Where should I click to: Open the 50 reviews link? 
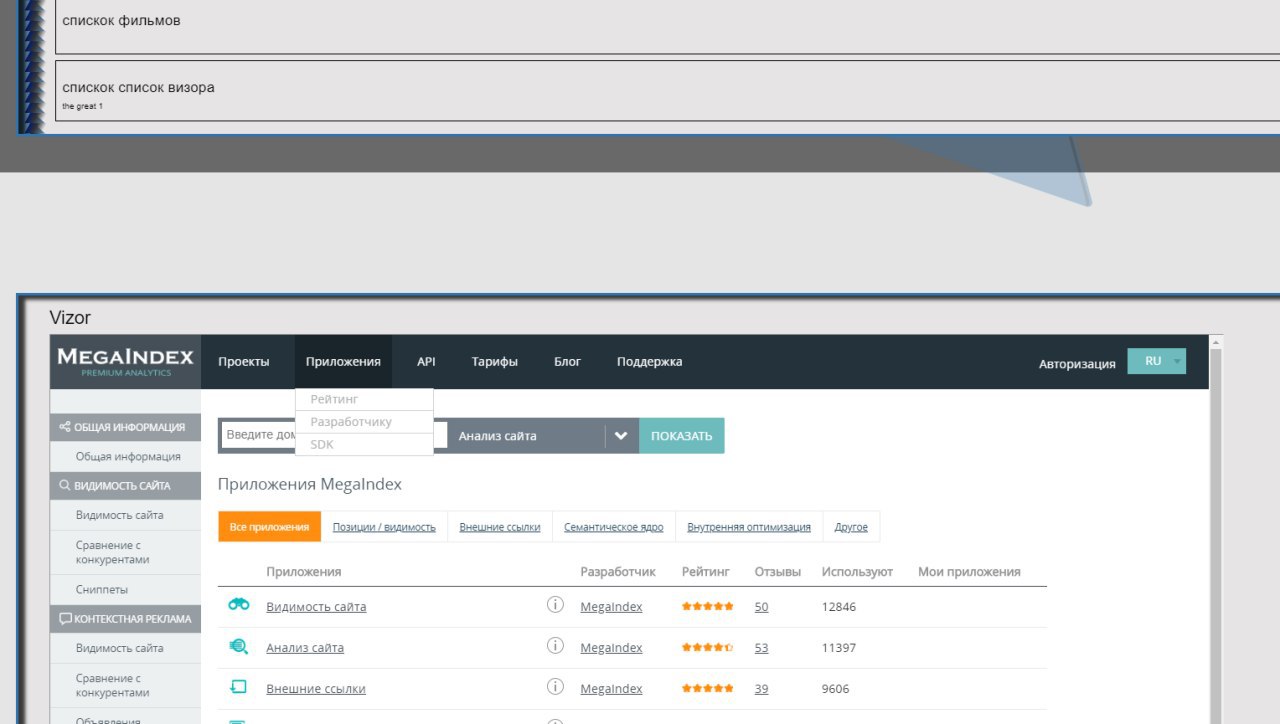762,607
